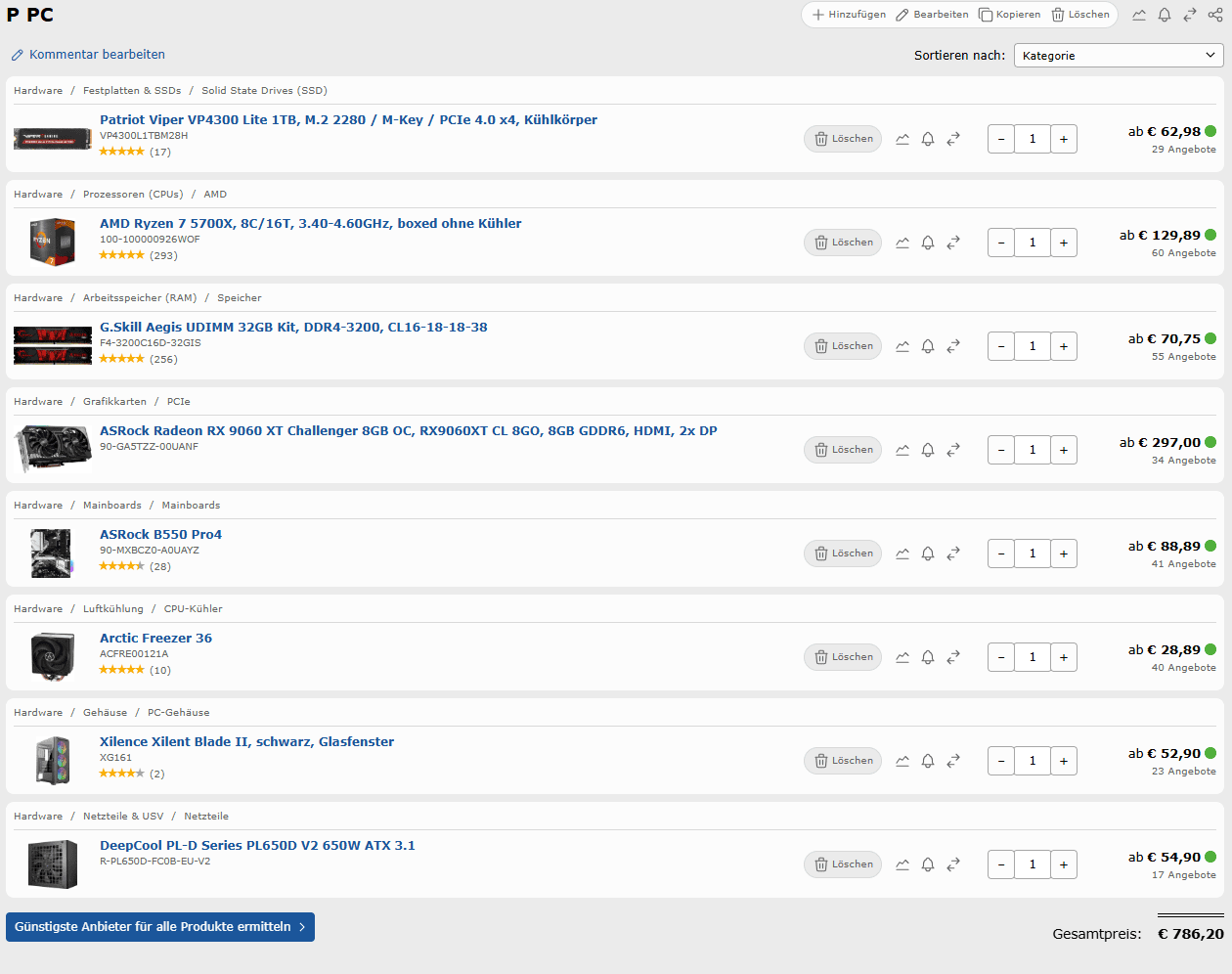Click the compare arrows icon in top toolbar
Image resolution: width=1232 pixels, height=974 pixels.
[x=1190, y=15]
